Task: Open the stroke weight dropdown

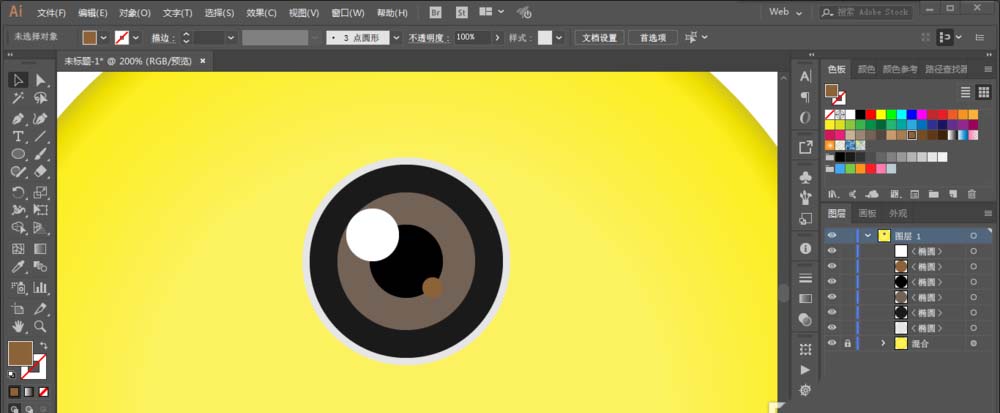Action: (x=231, y=38)
